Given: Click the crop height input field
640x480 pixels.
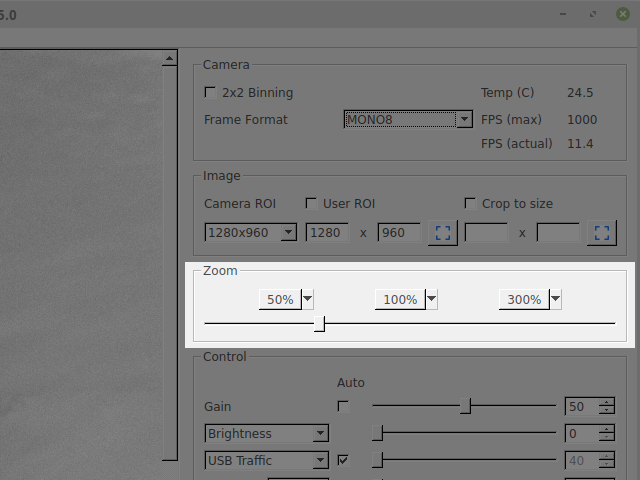Looking at the screenshot, I should click(558, 232).
